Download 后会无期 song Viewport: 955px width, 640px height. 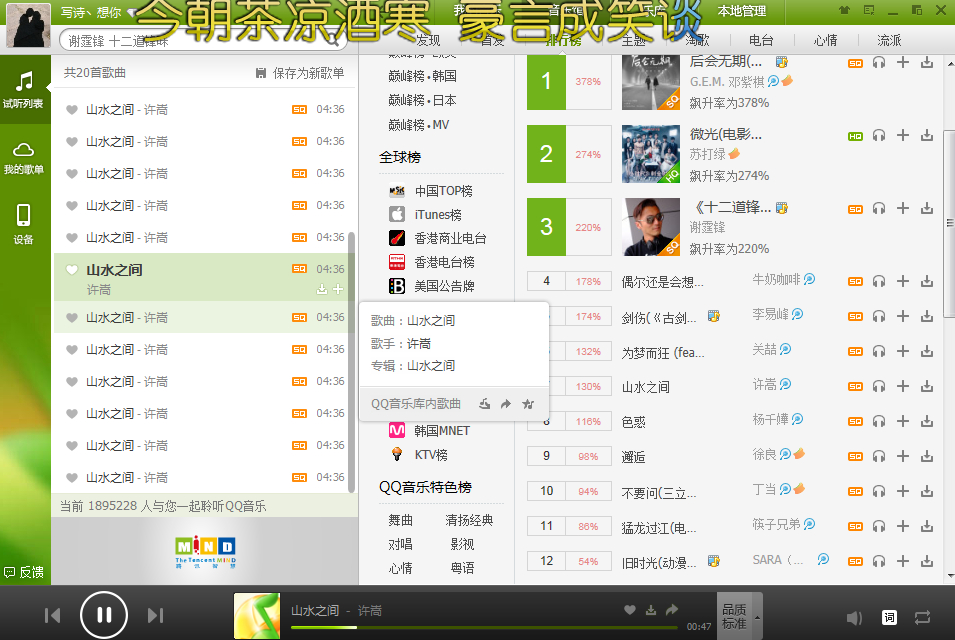926,63
